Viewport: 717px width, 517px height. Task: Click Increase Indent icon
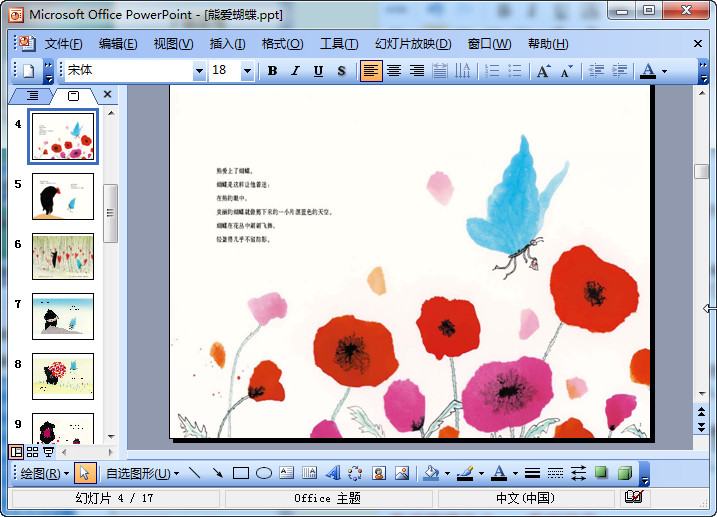coord(619,71)
